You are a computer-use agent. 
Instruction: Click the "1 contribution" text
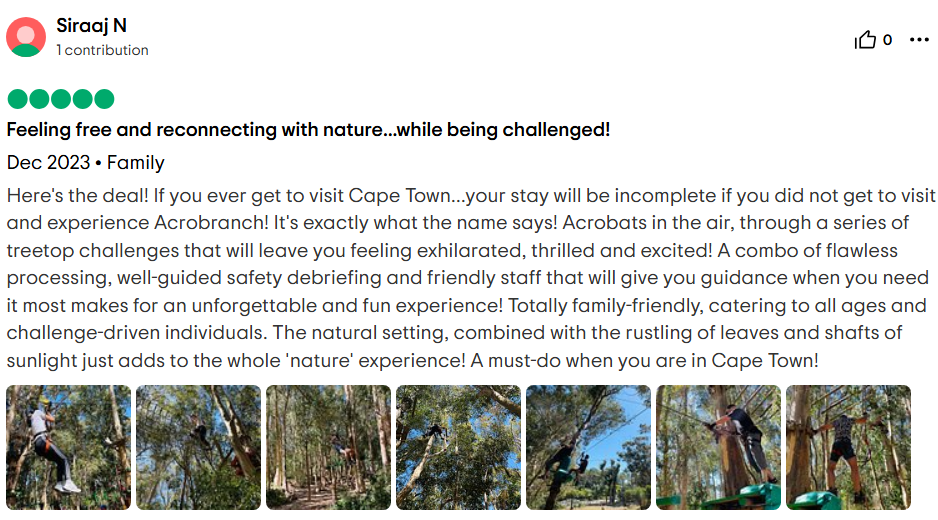click(x=102, y=50)
